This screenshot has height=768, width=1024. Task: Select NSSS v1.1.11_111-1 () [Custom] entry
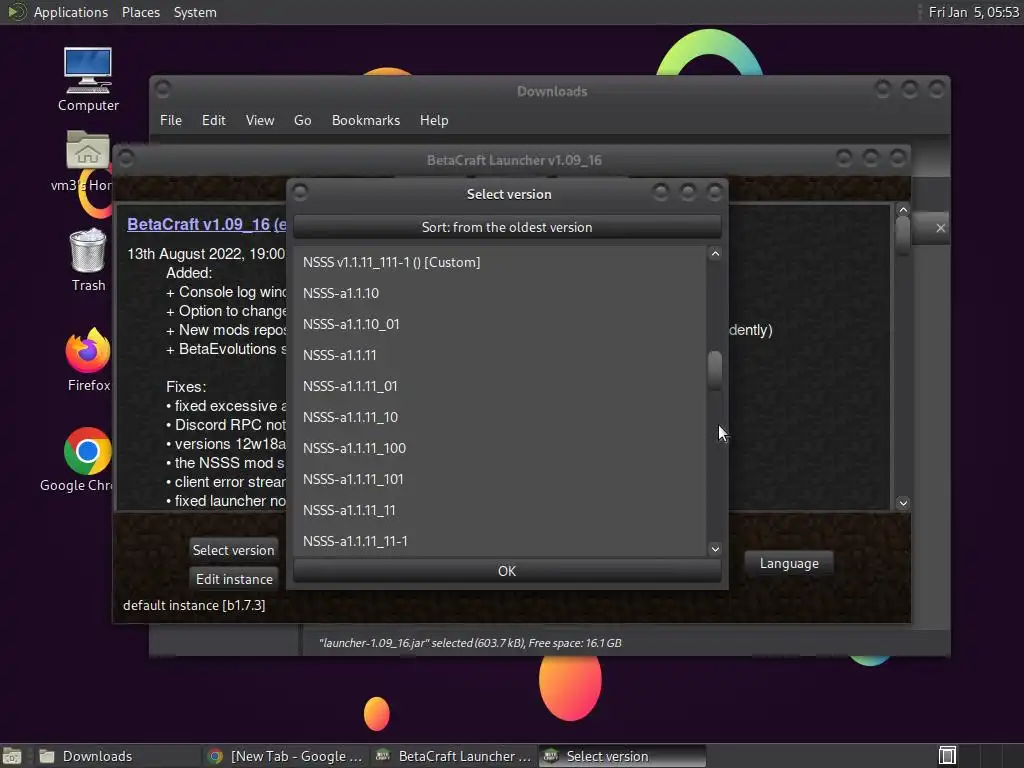pos(500,262)
